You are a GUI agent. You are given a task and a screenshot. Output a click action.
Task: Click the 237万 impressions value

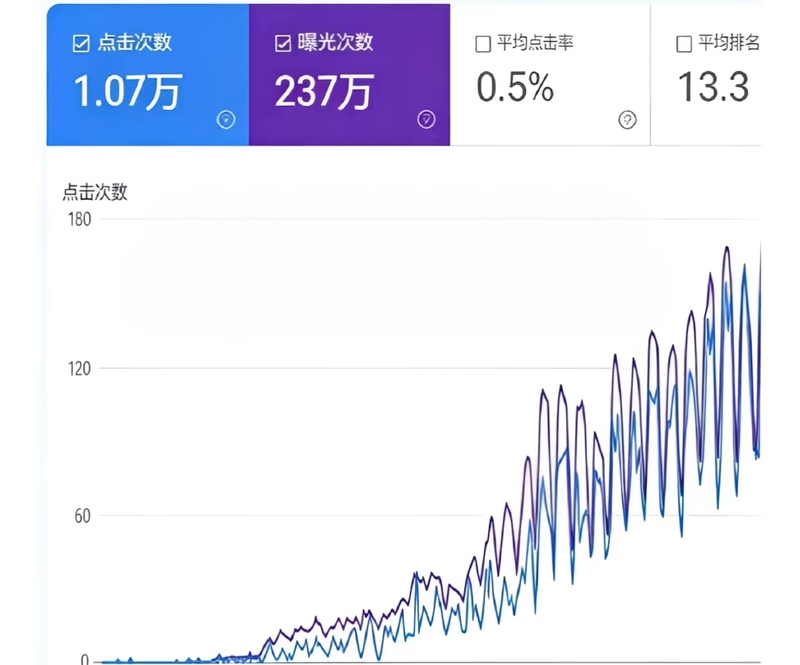coord(327,90)
